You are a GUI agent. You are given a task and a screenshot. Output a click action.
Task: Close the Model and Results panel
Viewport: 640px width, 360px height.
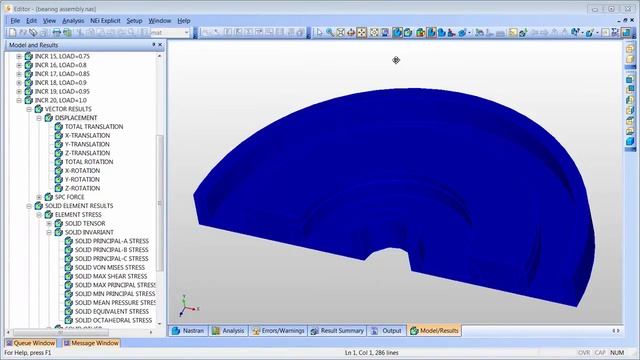pyautogui.click(x=160, y=44)
